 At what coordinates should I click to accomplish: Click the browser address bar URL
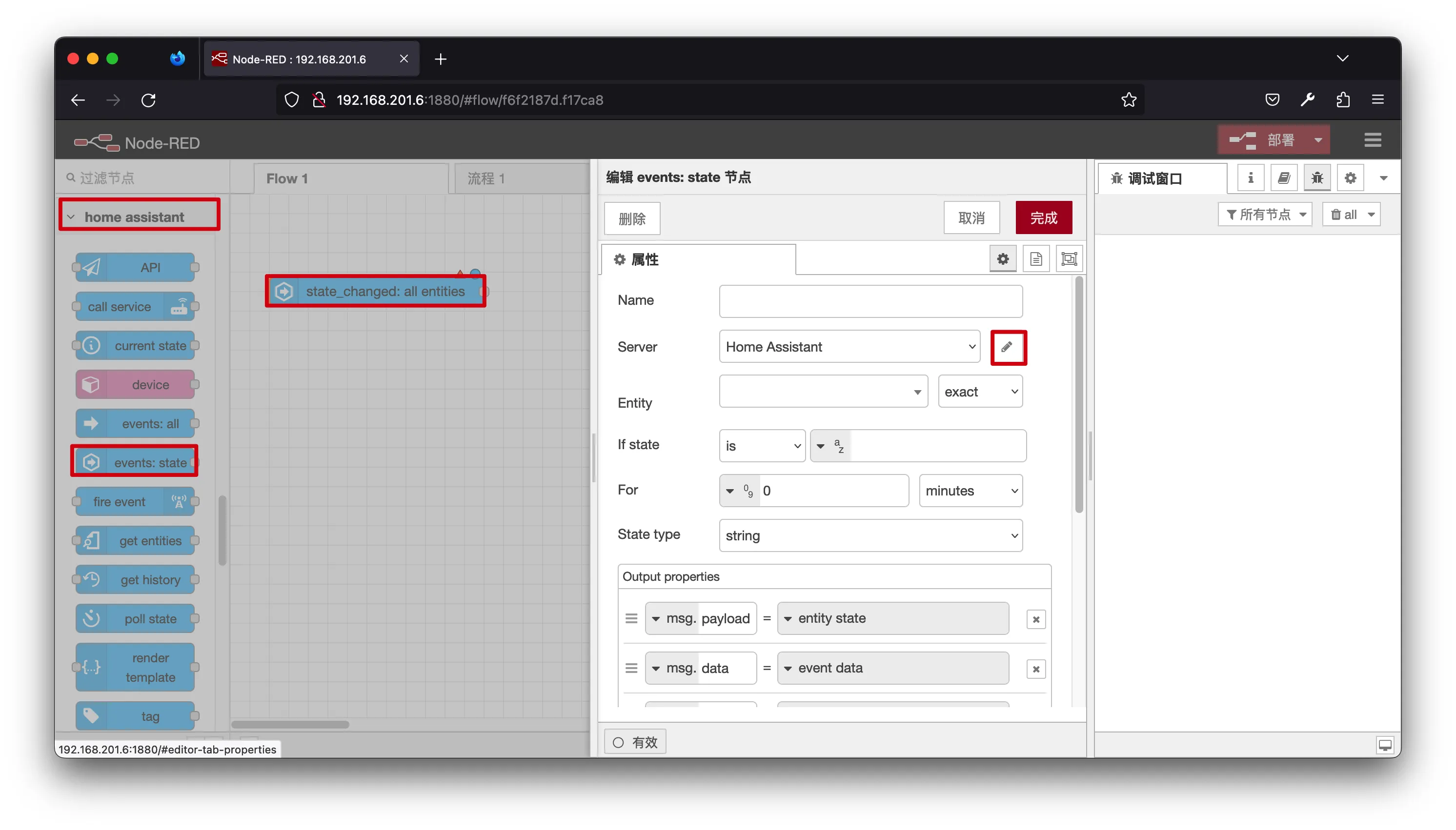point(469,100)
